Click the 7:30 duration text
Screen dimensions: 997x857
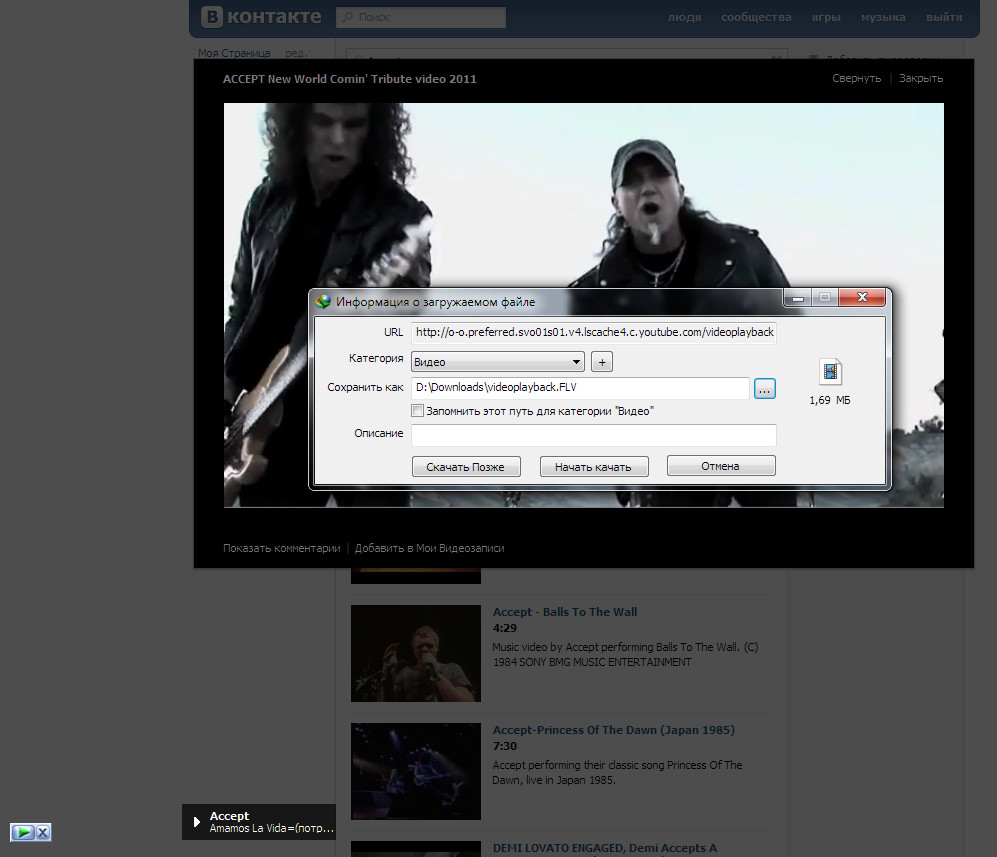pos(505,746)
